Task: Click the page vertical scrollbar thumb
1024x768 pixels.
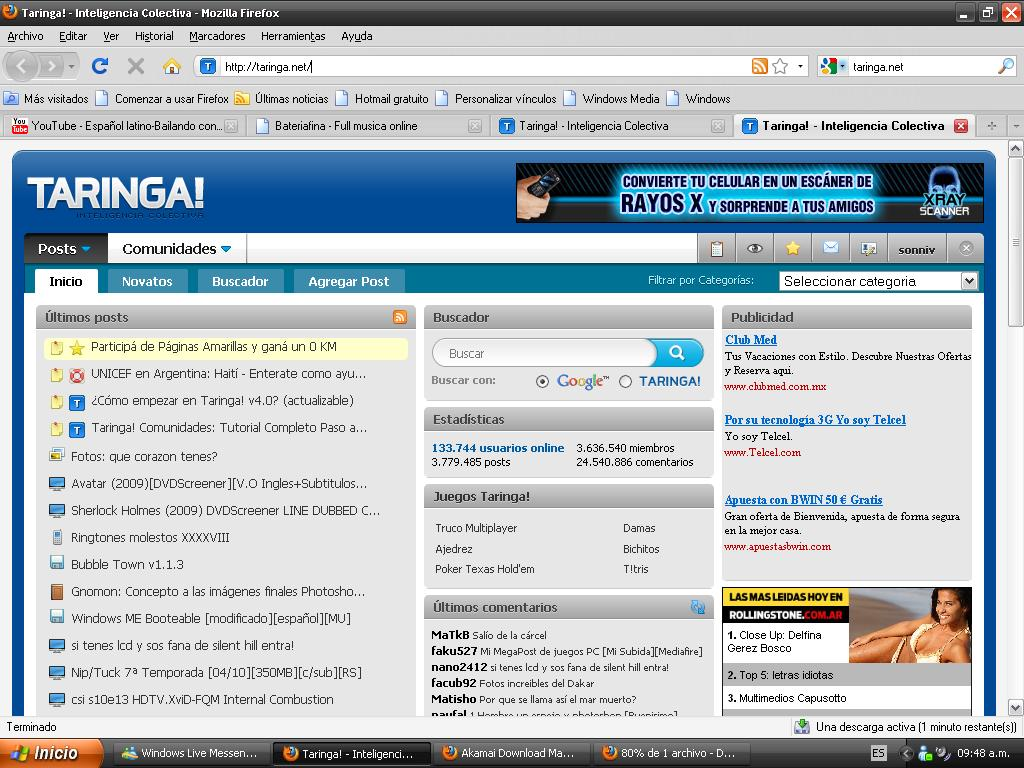Action: pyautogui.click(x=1016, y=243)
